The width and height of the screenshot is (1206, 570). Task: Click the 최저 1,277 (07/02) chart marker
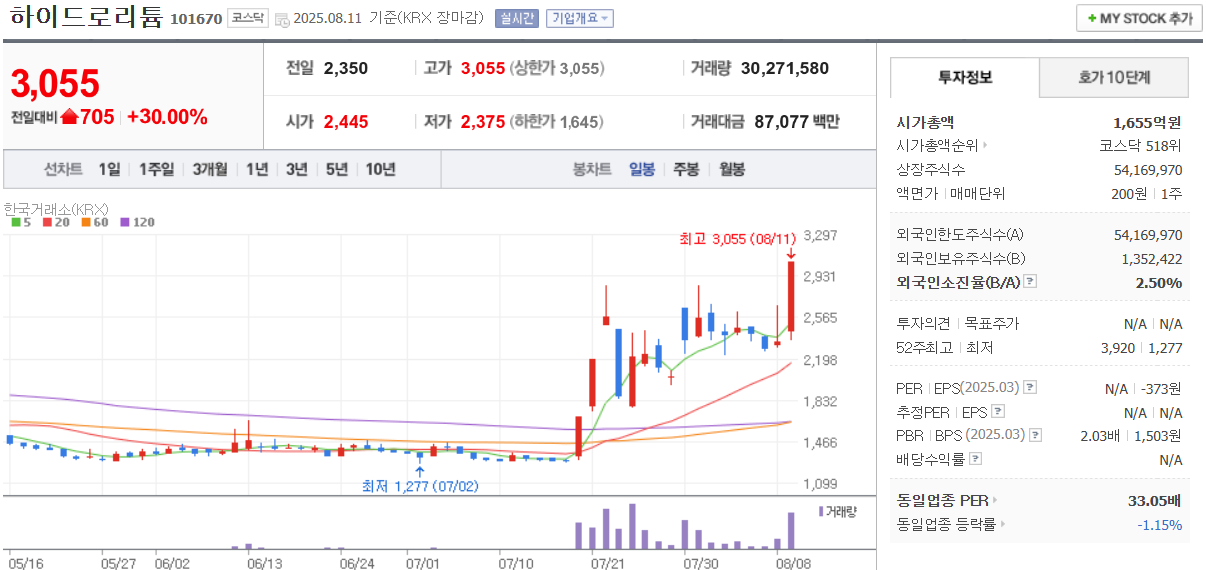point(420,486)
